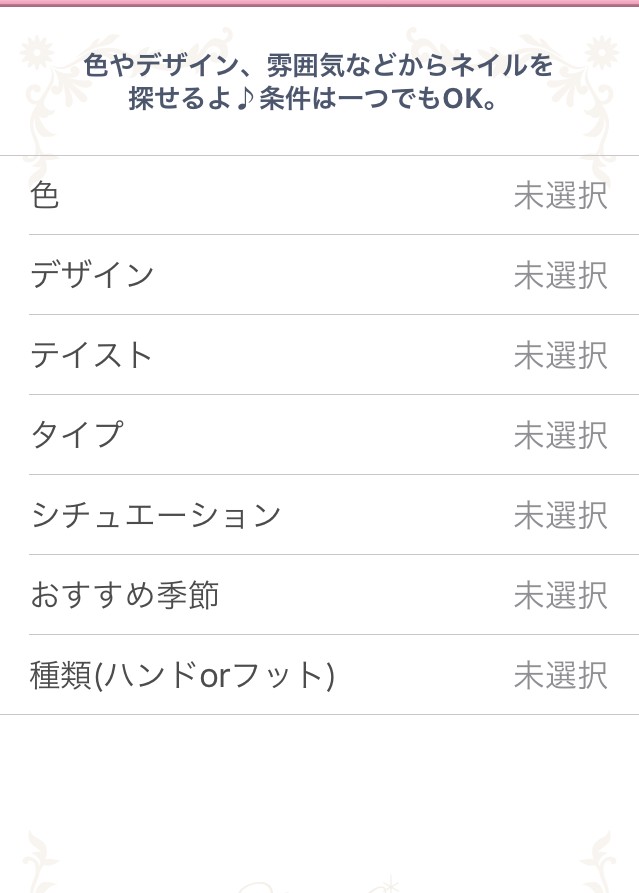This screenshot has height=893, width=639.
Task: Tap the 未選択 value beside 色
Action: (560, 196)
